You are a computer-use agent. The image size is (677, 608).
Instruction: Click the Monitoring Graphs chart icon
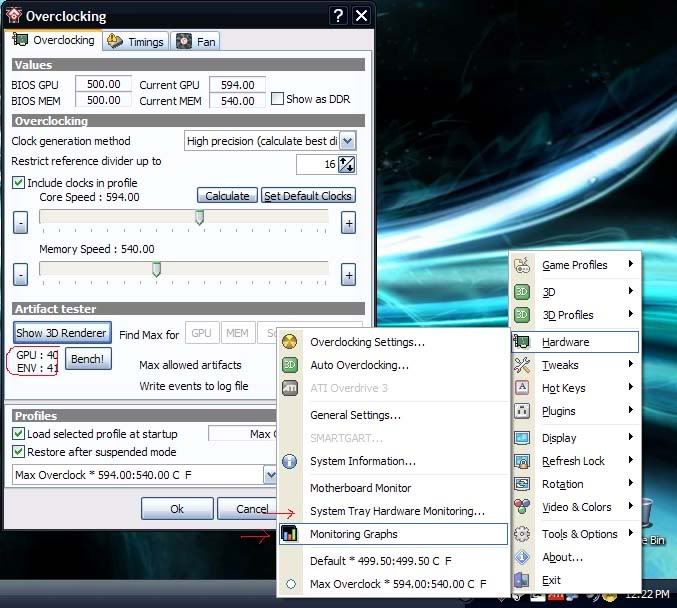(x=289, y=534)
